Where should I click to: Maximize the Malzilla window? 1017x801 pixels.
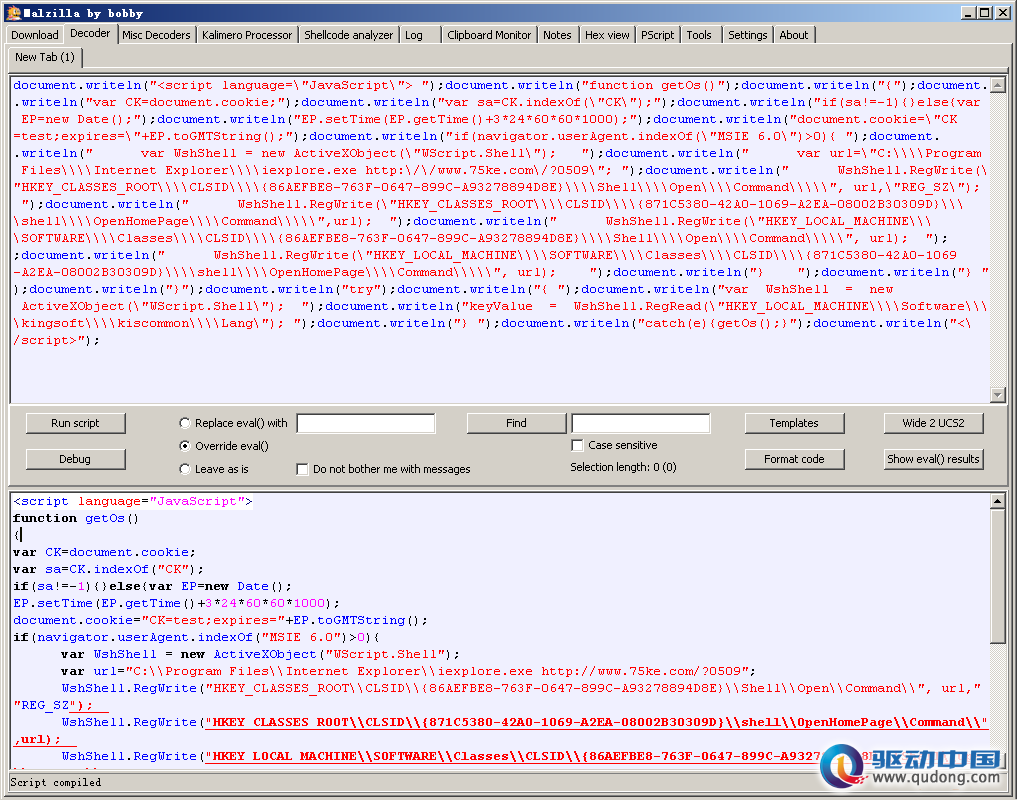(985, 12)
